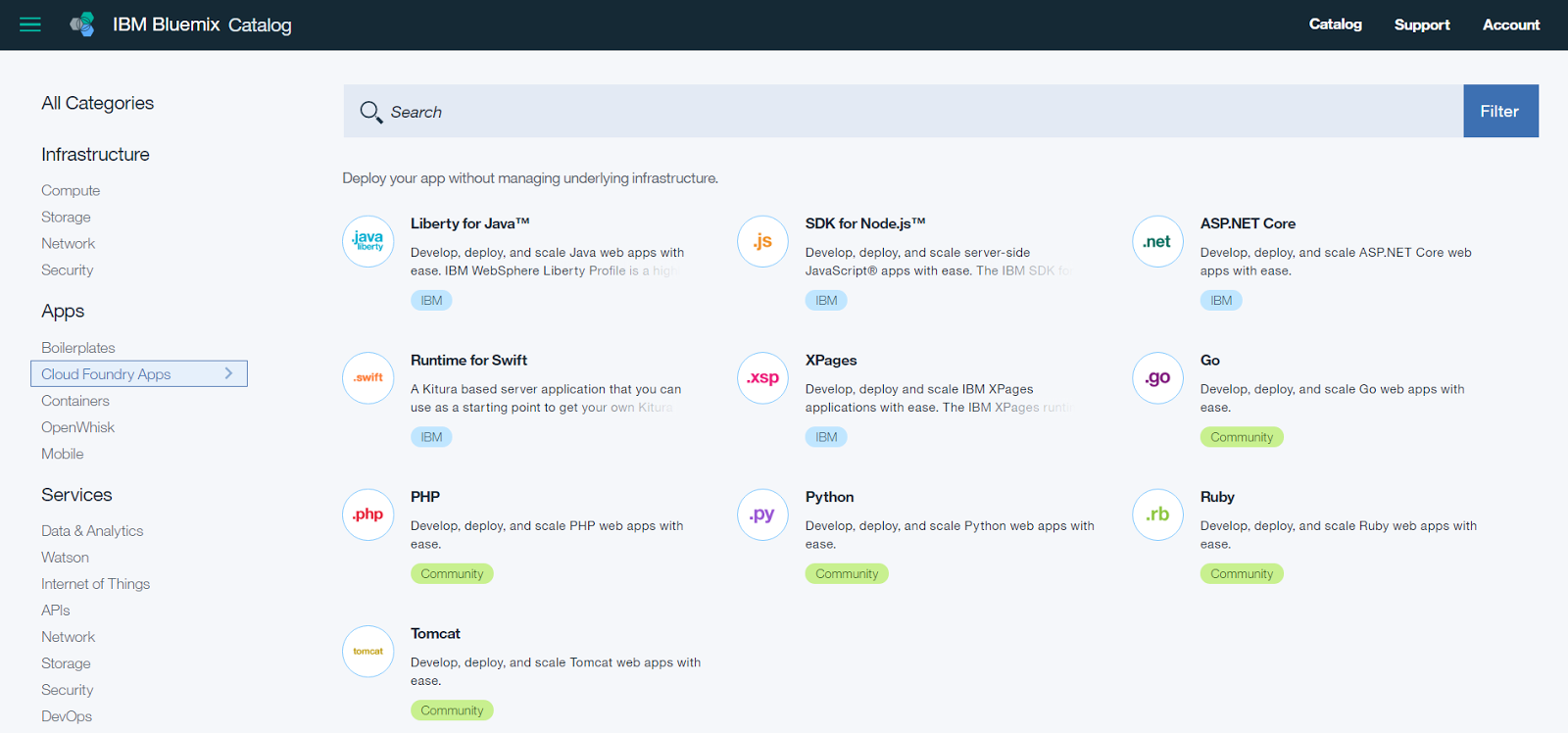Click the Community tag under Tomcat
The image size is (1568, 733).
[x=452, y=710]
